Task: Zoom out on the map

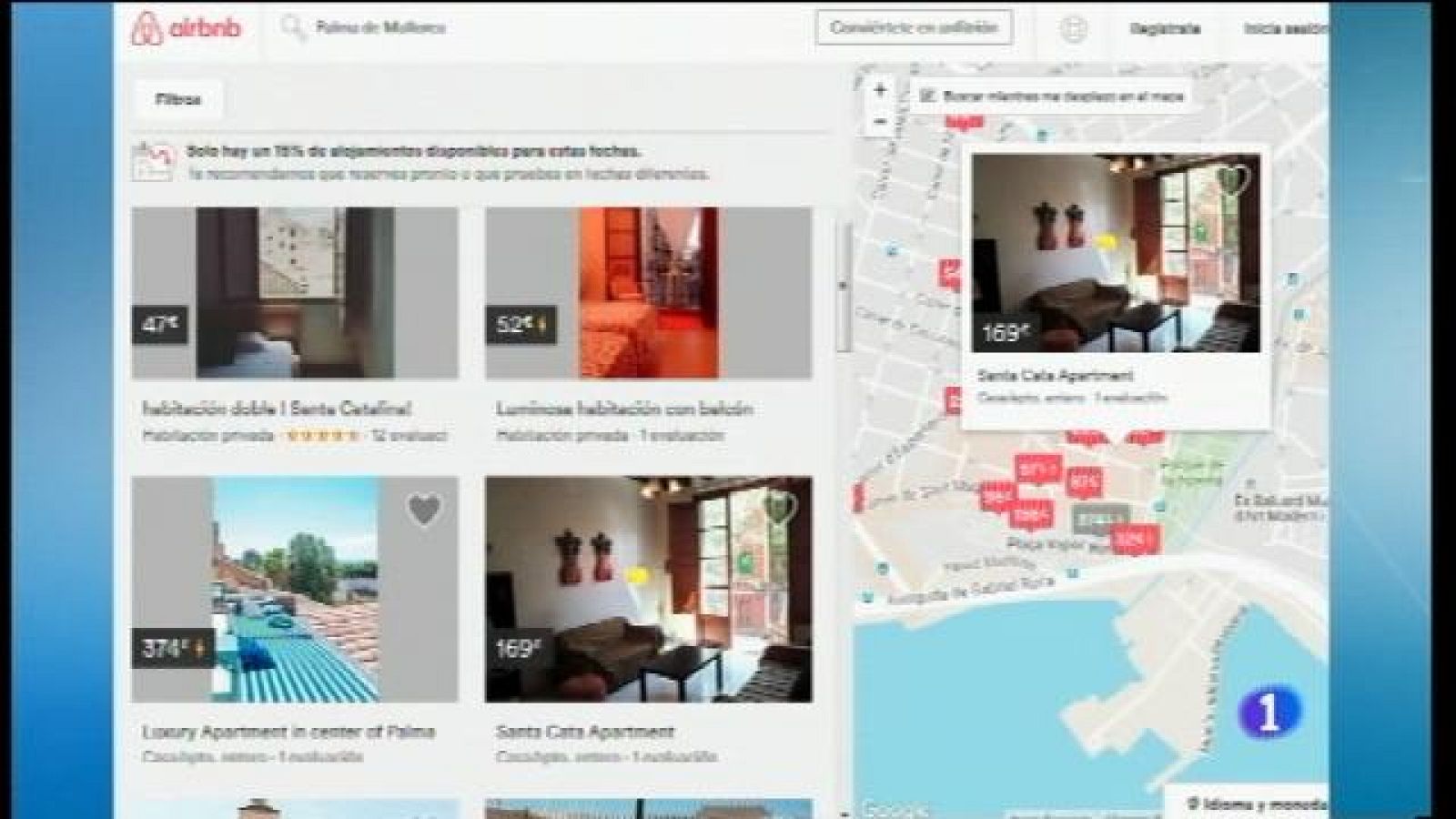Action: [880, 121]
